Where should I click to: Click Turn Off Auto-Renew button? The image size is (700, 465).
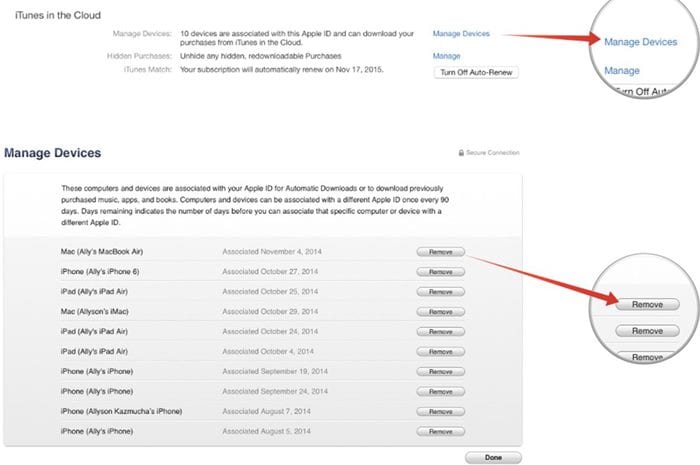(476, 72)
